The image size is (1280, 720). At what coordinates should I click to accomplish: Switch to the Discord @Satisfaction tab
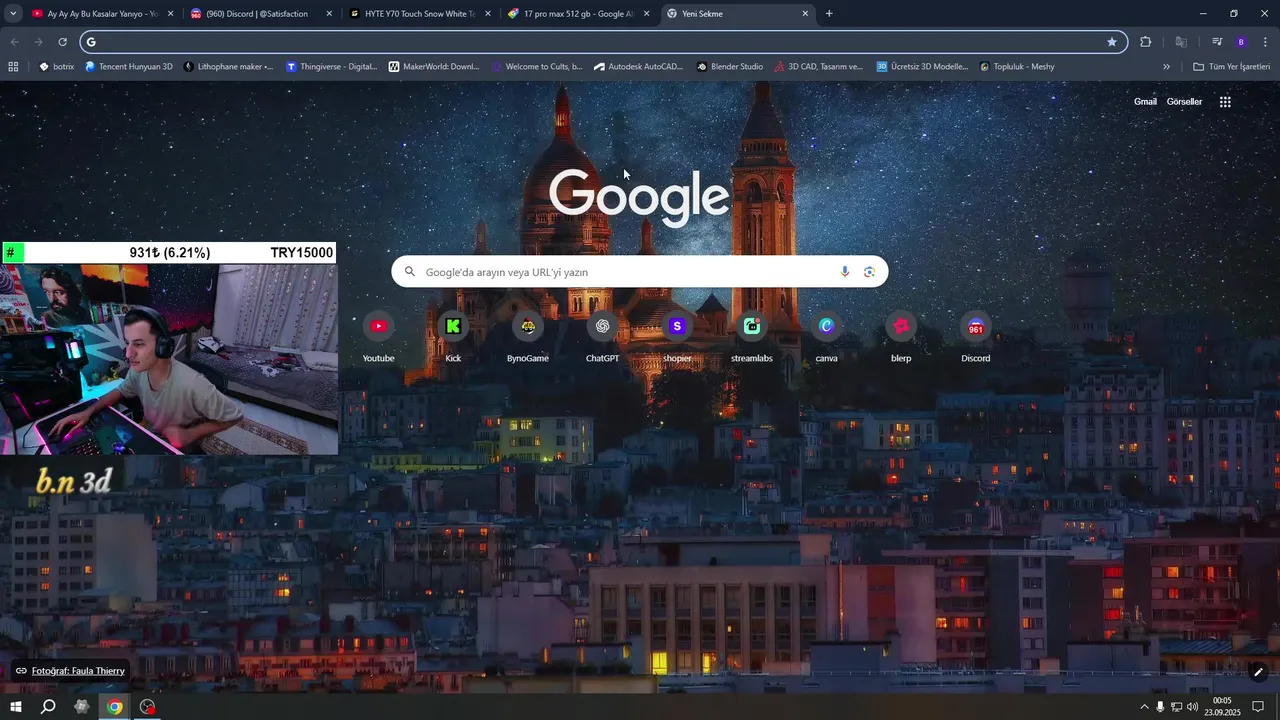tap(262, 14)
